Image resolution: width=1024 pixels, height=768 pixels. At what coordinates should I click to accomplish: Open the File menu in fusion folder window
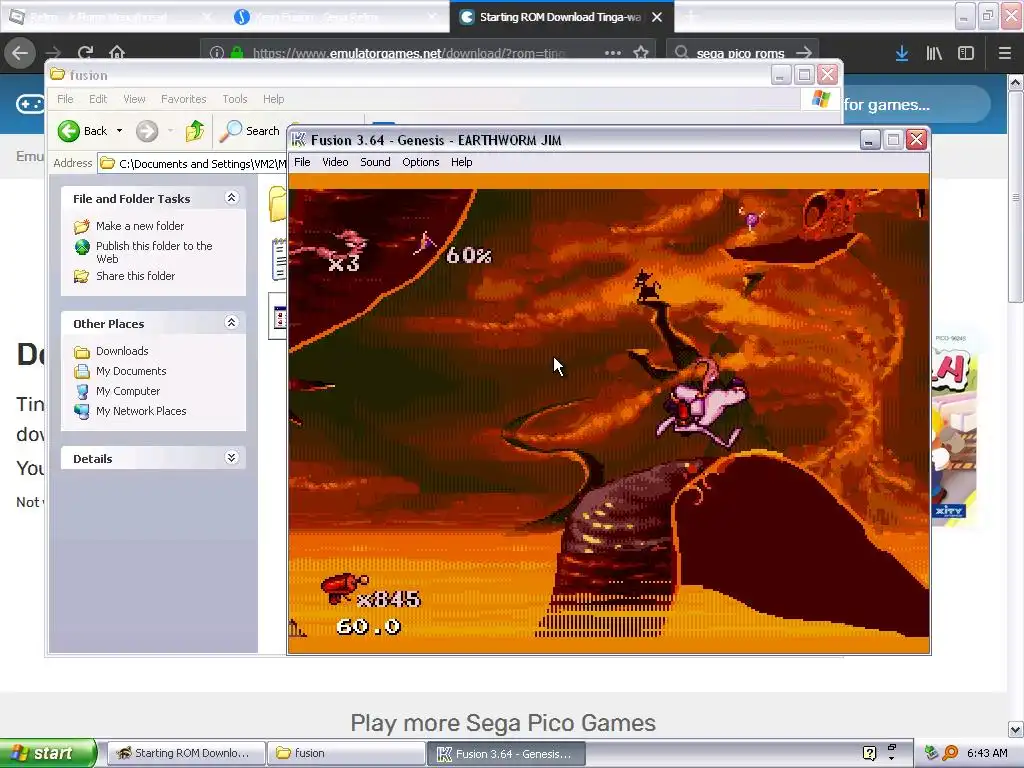[x=65, y=99]
